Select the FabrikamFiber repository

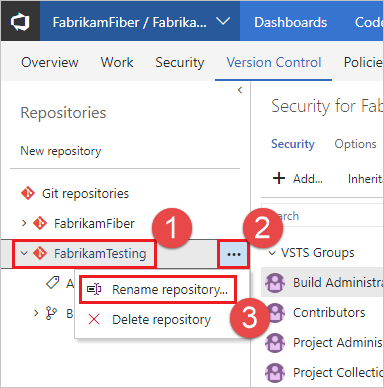94,223
